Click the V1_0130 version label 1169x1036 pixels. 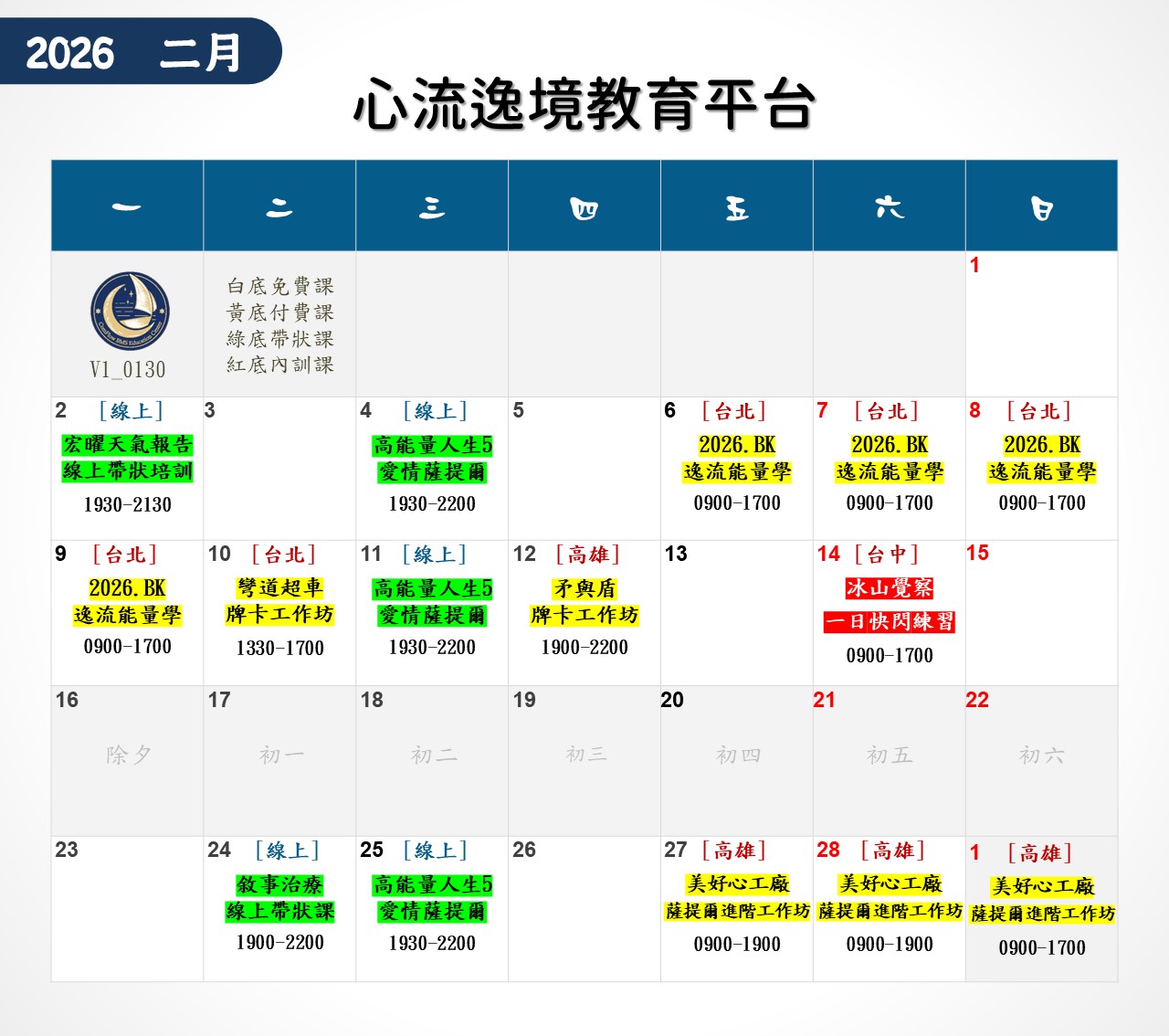(128, 370)
